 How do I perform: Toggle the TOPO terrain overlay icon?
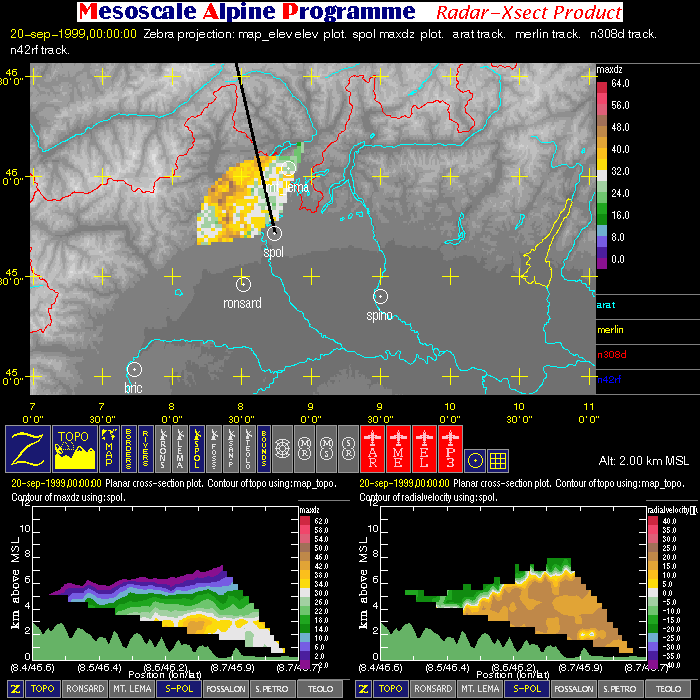pos(77,448)
